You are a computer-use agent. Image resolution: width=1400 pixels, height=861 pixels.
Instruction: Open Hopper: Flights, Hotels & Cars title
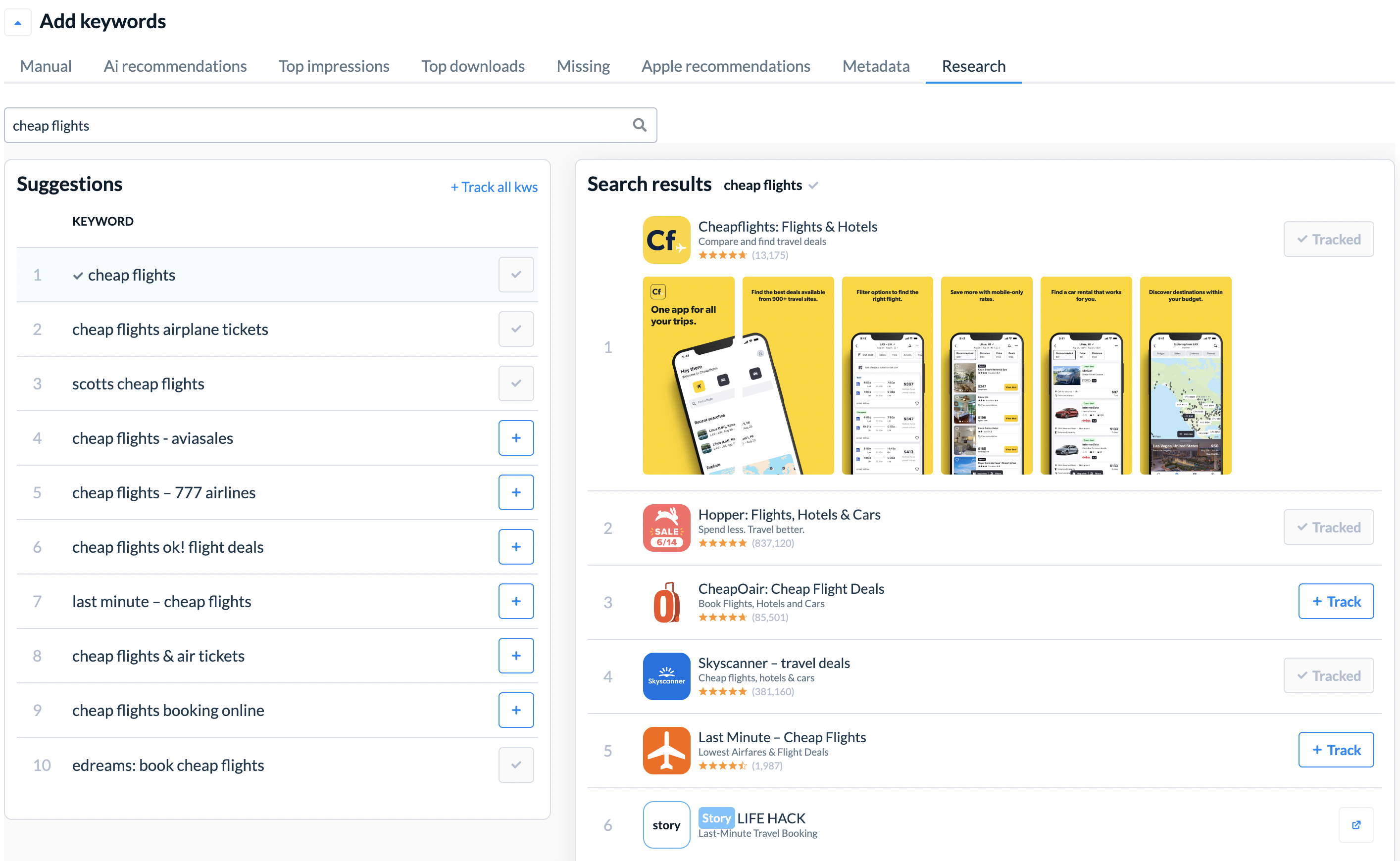coord(789,514)
